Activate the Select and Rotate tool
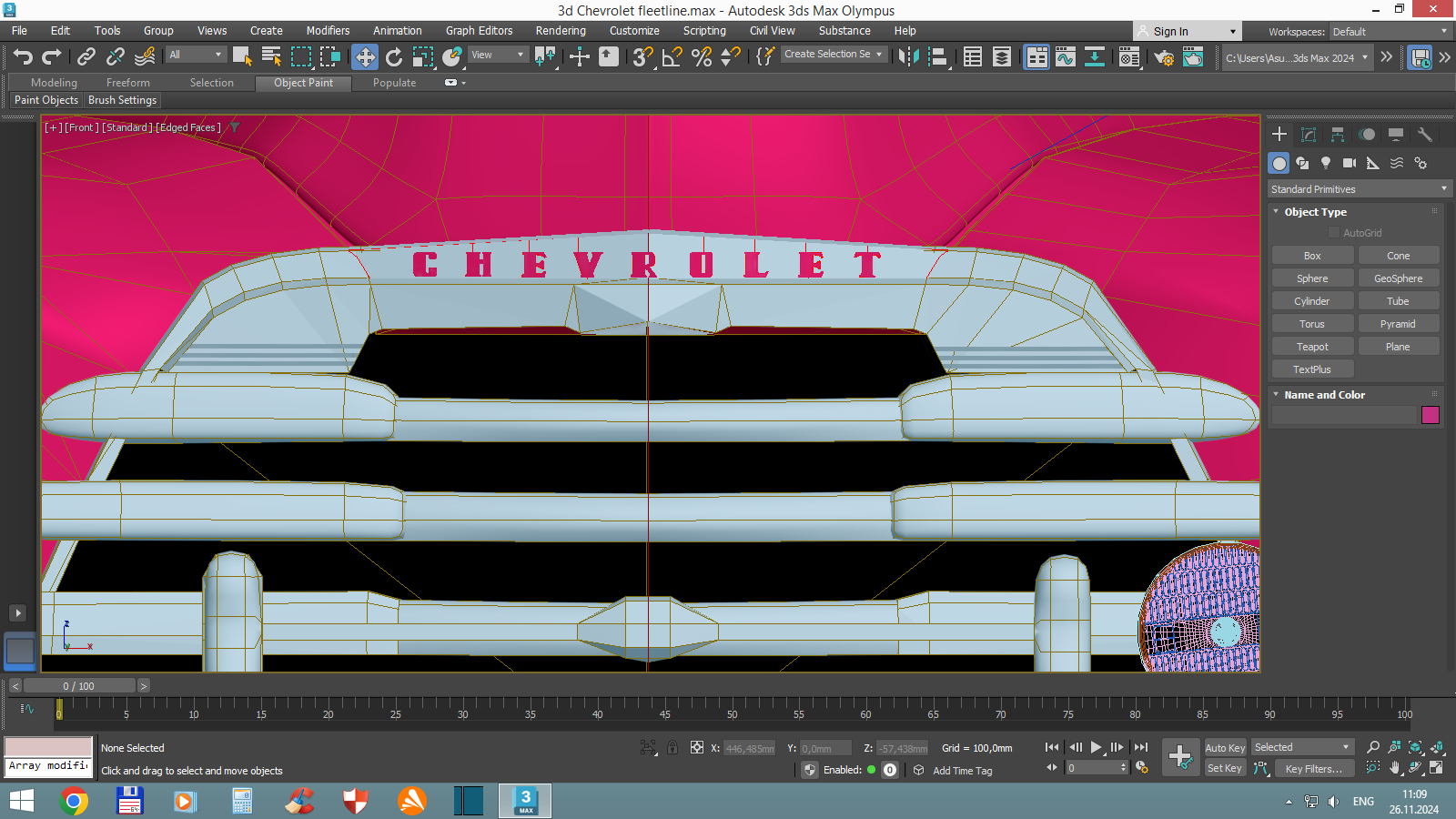This screenshot has height=819, width=1456. pyautogui.click(x=394, y=57)
